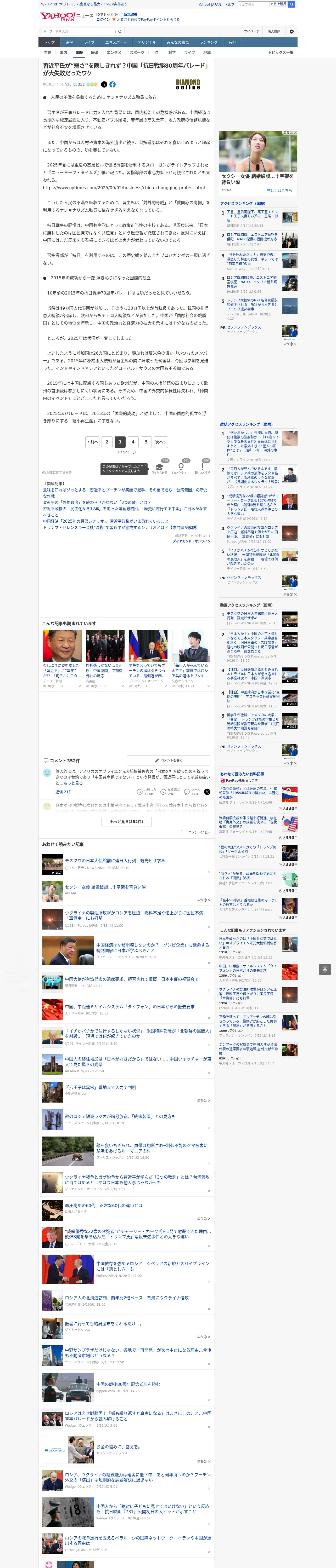Viewport: 336px width, 1568px height.
Task: Open モスクワの日本大使館前に連日大行列 article
Action: click(115, 861)
